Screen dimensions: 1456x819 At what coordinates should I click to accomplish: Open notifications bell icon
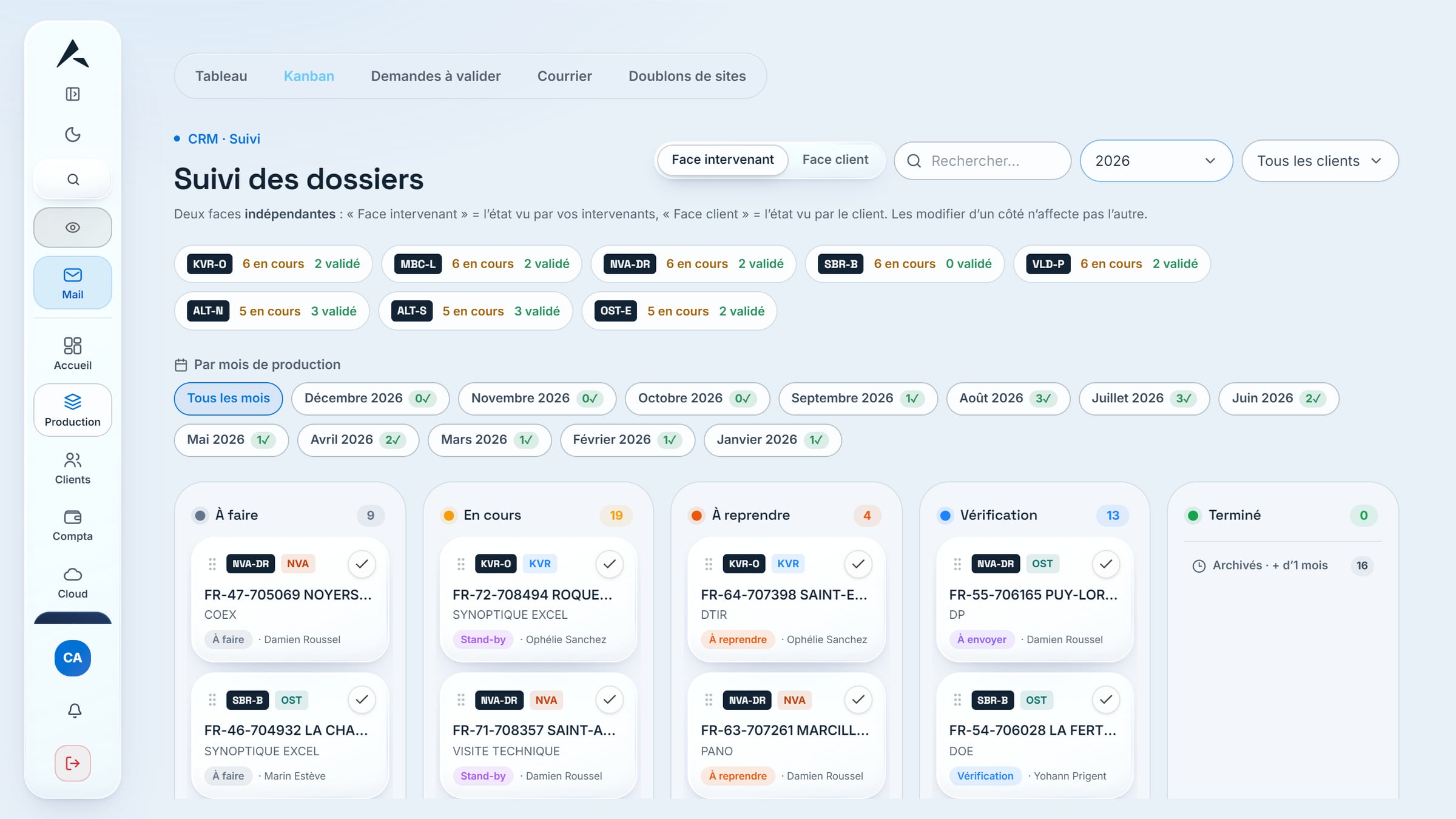(x=74, y=710)
